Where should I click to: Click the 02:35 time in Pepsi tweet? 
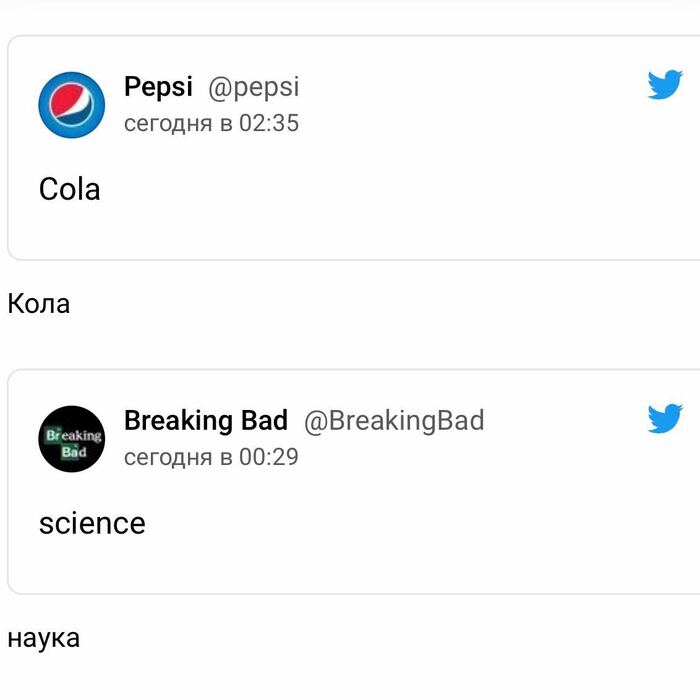(269, 123)
